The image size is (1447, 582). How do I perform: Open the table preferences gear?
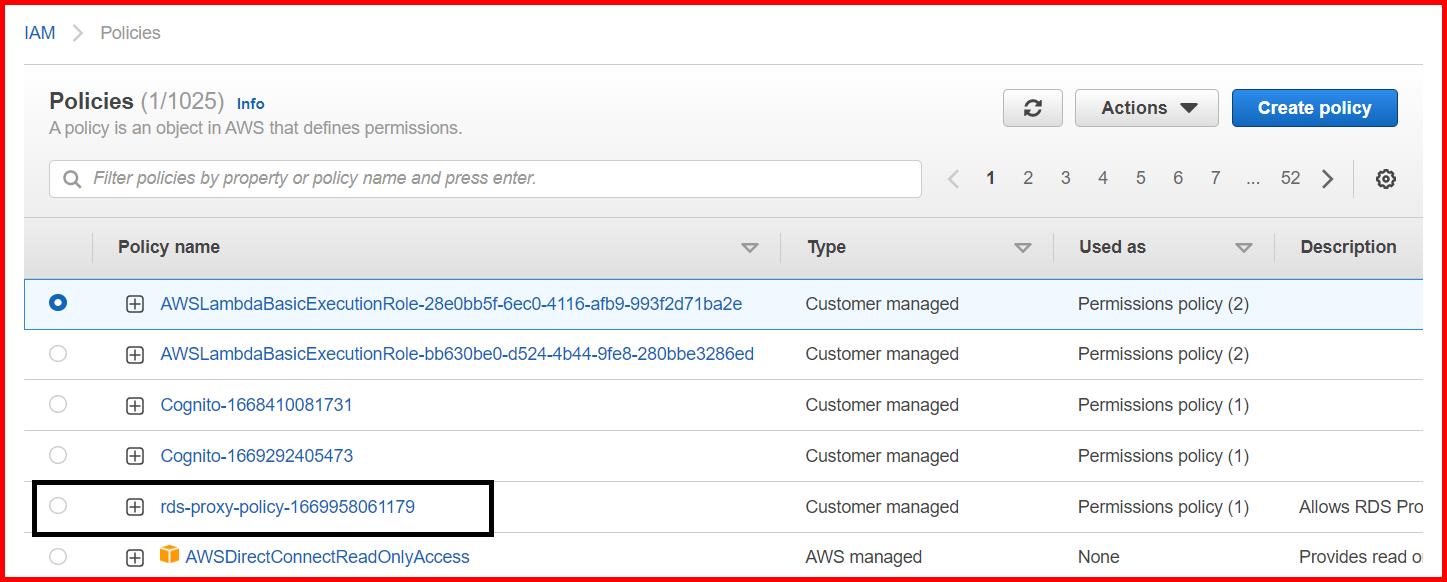pyautogui.click(x=1386, y=177)
